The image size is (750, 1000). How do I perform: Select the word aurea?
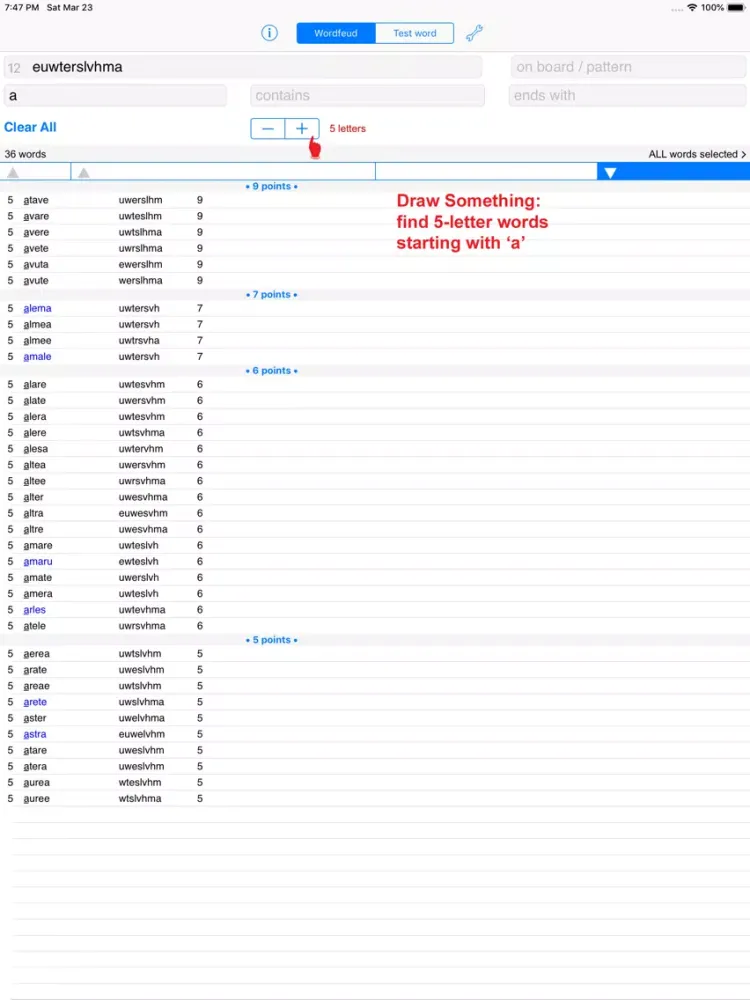(x=36, y=783)
